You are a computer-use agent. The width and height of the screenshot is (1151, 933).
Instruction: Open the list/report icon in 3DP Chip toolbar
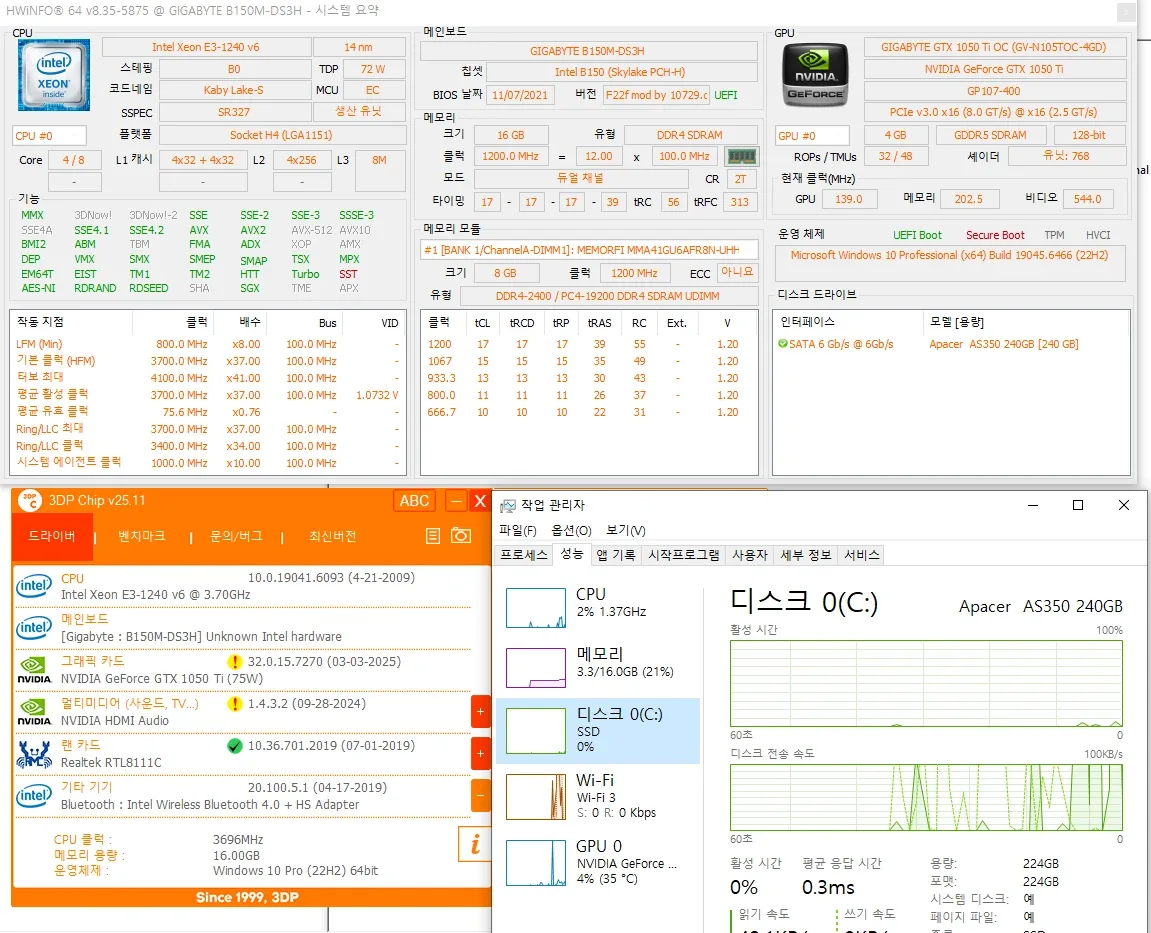coord(433,536)
